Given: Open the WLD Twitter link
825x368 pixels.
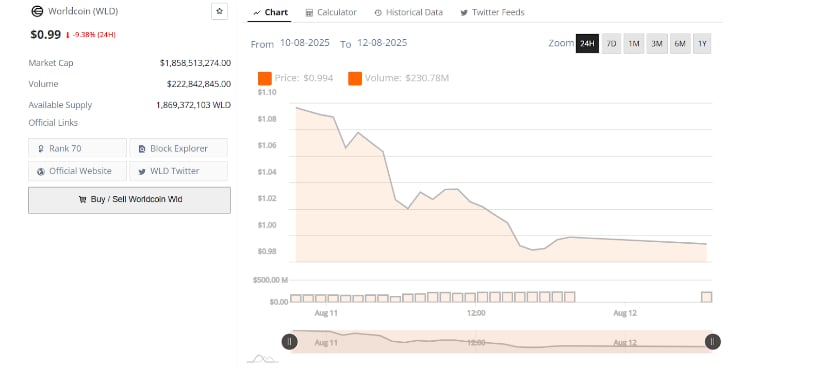Looking at the screenshot, I should tap(178, 171).
